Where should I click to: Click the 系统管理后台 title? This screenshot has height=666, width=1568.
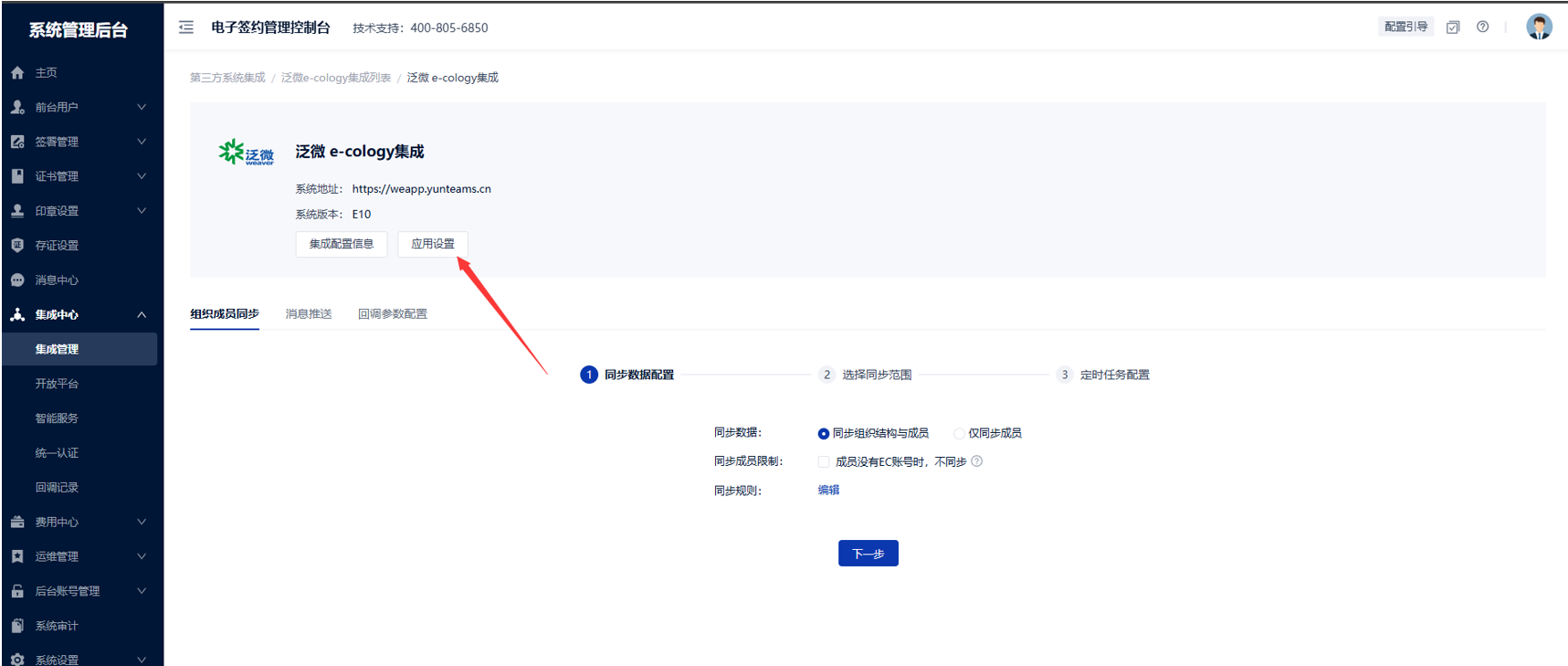(79, 30)
